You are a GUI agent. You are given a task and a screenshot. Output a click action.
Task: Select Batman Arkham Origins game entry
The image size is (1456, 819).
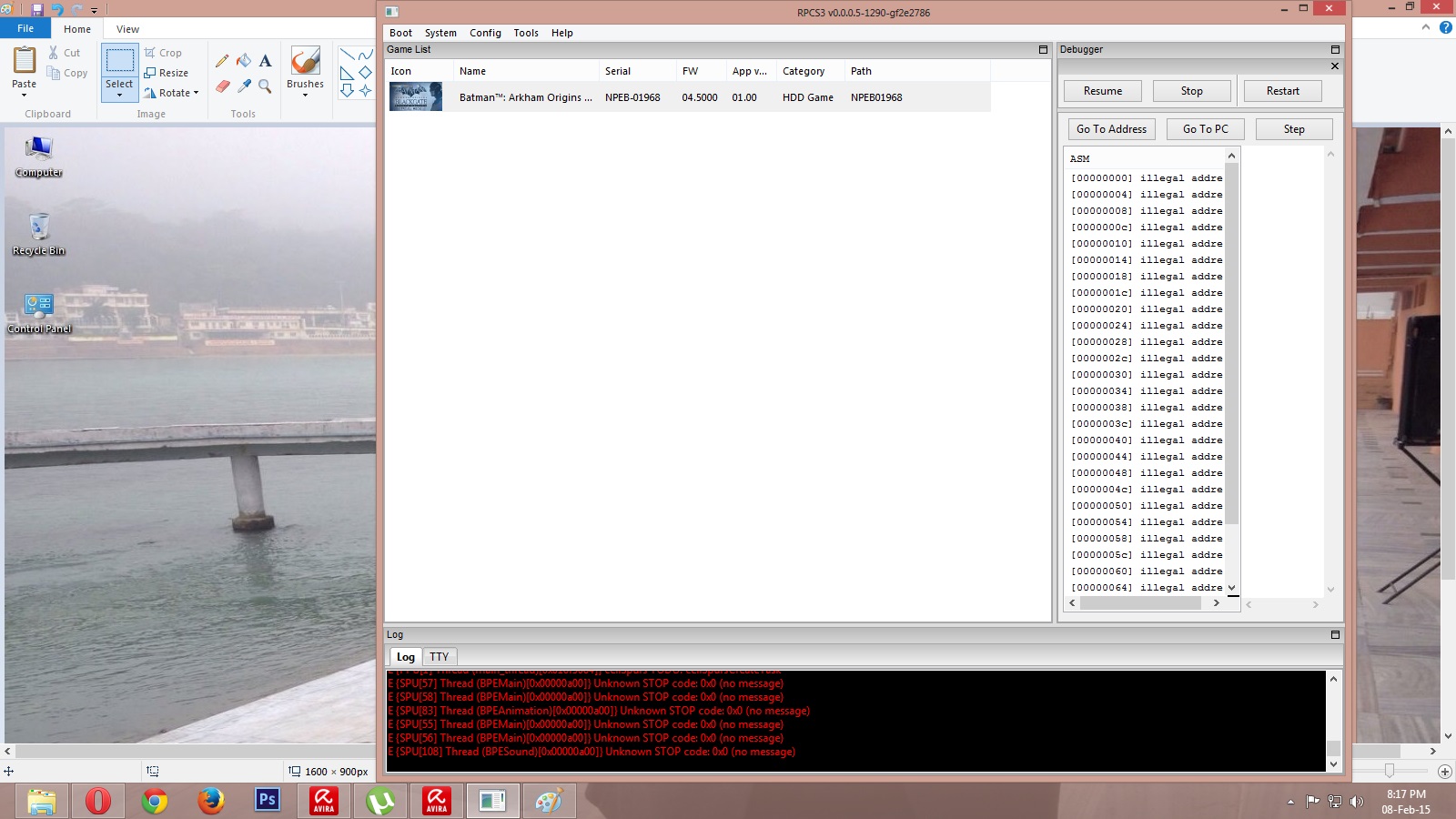pyautogui.click(x=525, y=97)
